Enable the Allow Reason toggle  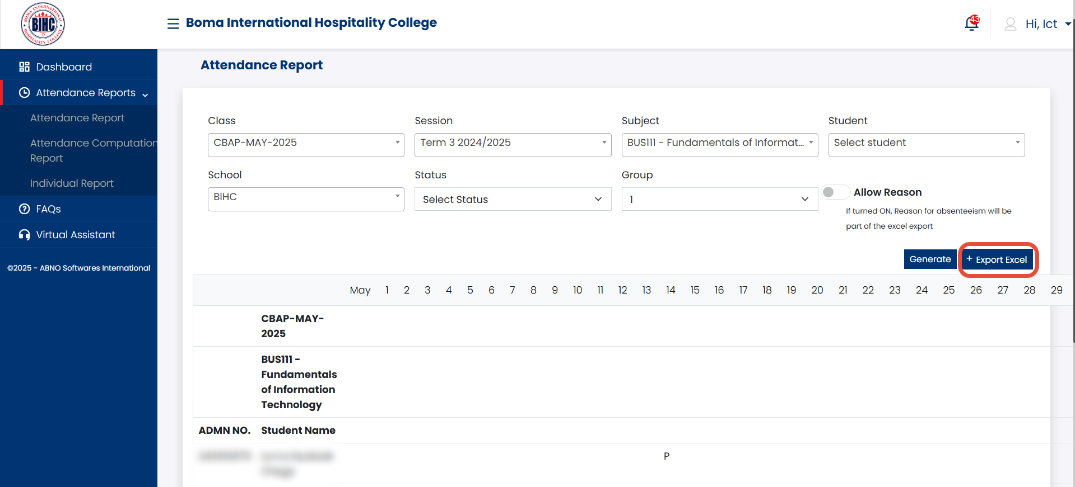(835, 192)
